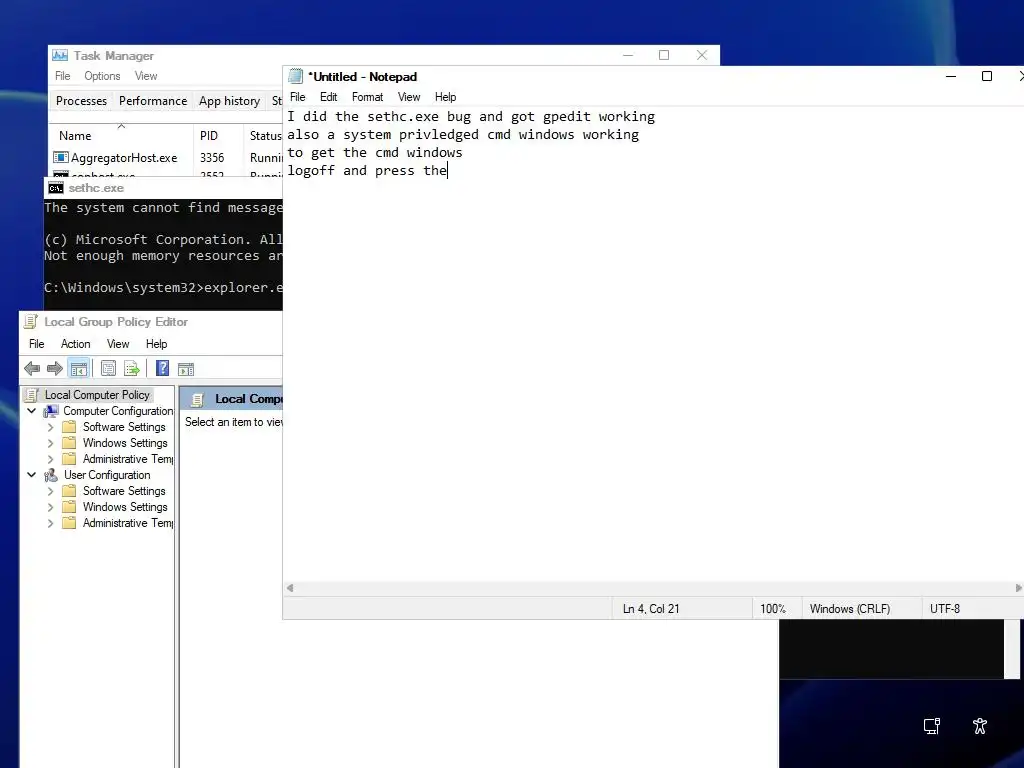Click AggregatorHost.exe process icon in Task Manager
Viewport: 1024px width, 768px height.
tap(61, 157)
